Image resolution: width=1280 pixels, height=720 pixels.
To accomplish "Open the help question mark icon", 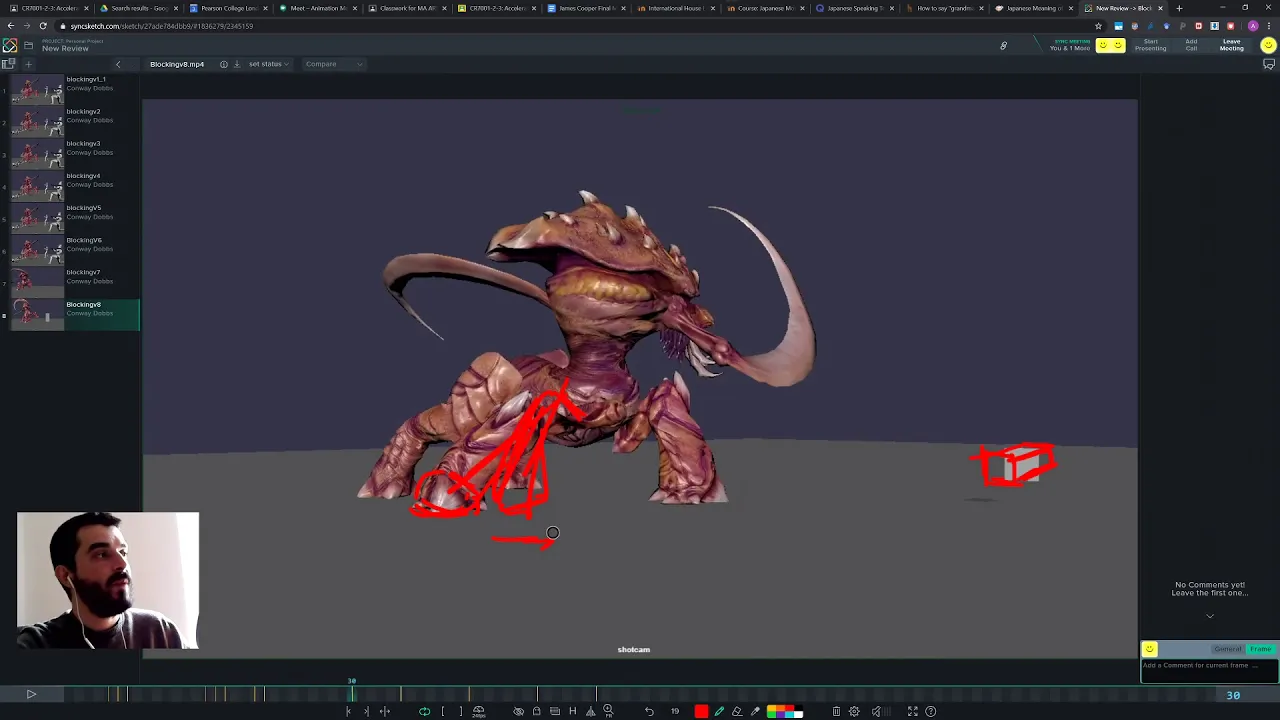I will (x=930, y=711).
